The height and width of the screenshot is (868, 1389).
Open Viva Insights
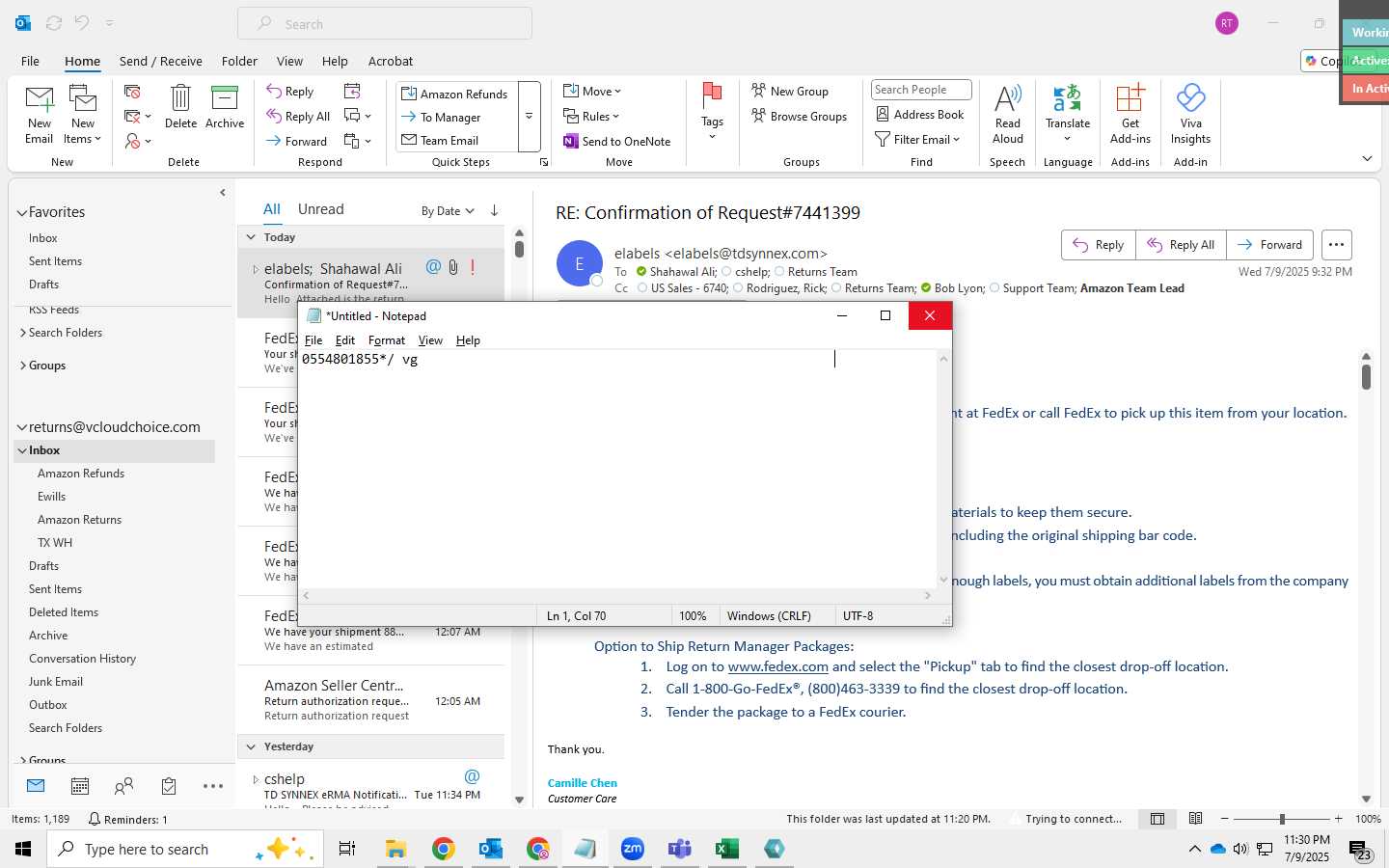tap(1190, 114)
